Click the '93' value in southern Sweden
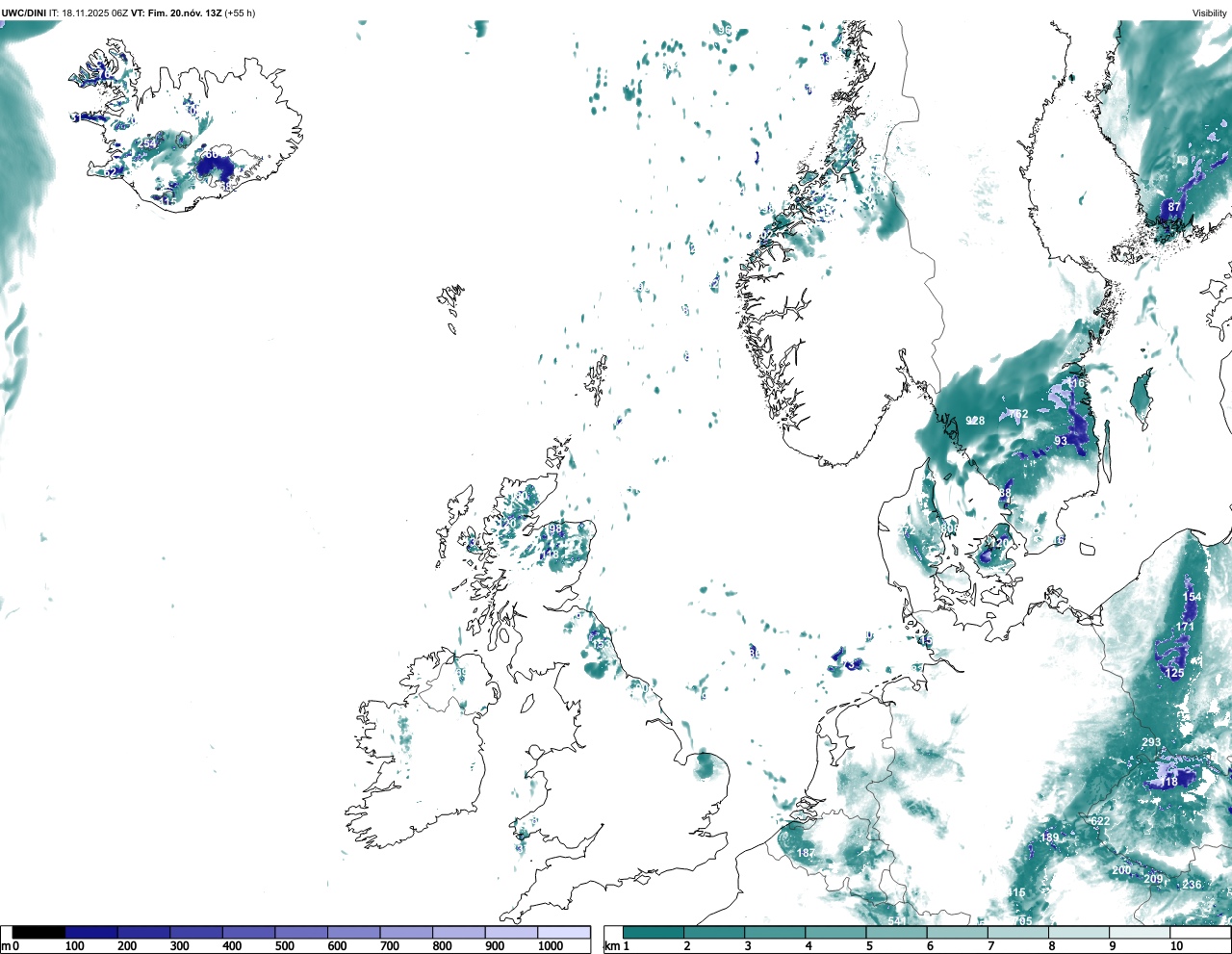The height and width of the screenshot is (954, 1232). click(1061, 441)
